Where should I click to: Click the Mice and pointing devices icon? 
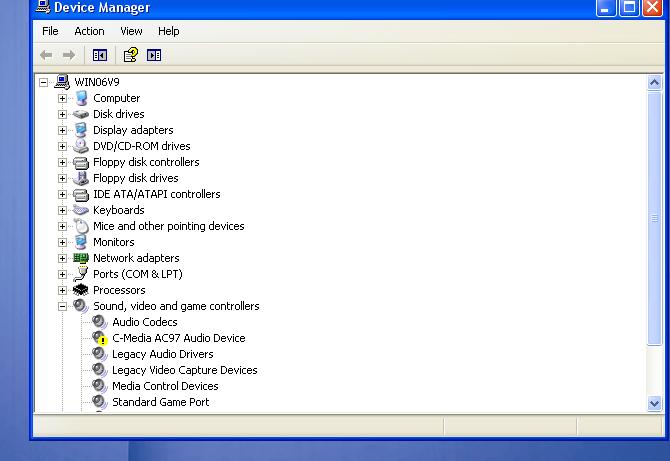tap(81, 226)
